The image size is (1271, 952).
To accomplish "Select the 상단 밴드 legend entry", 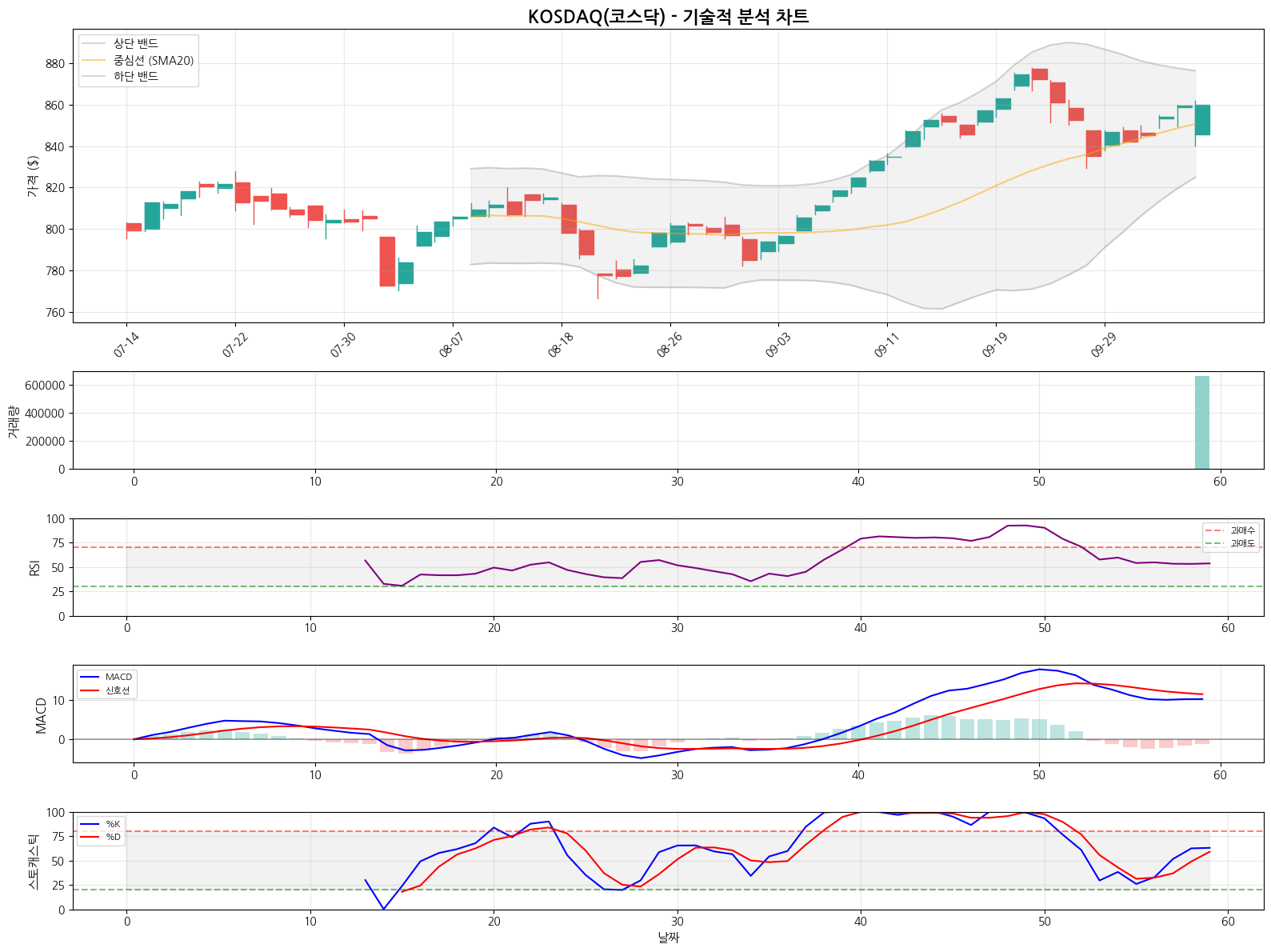I will point(135,44).
